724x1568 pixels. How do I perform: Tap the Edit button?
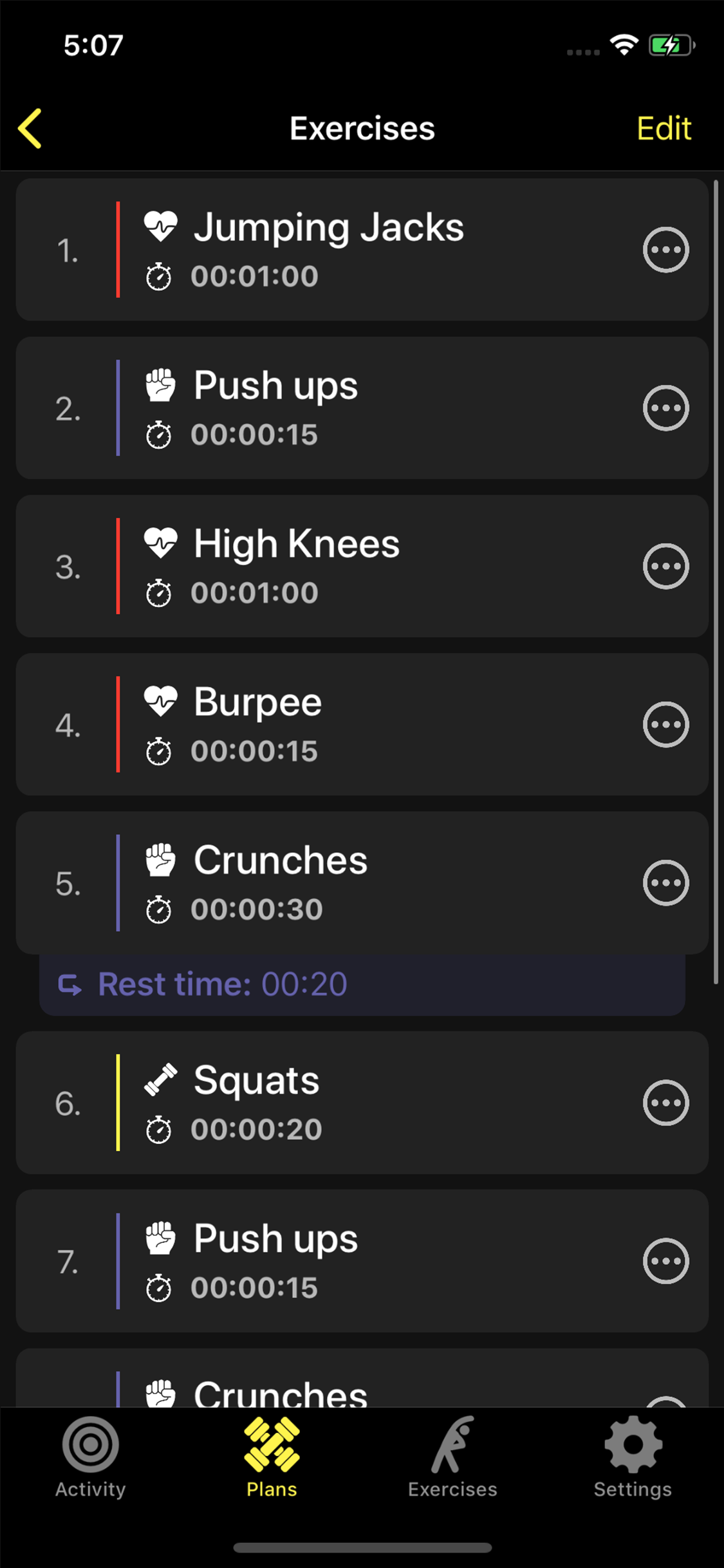664,128
